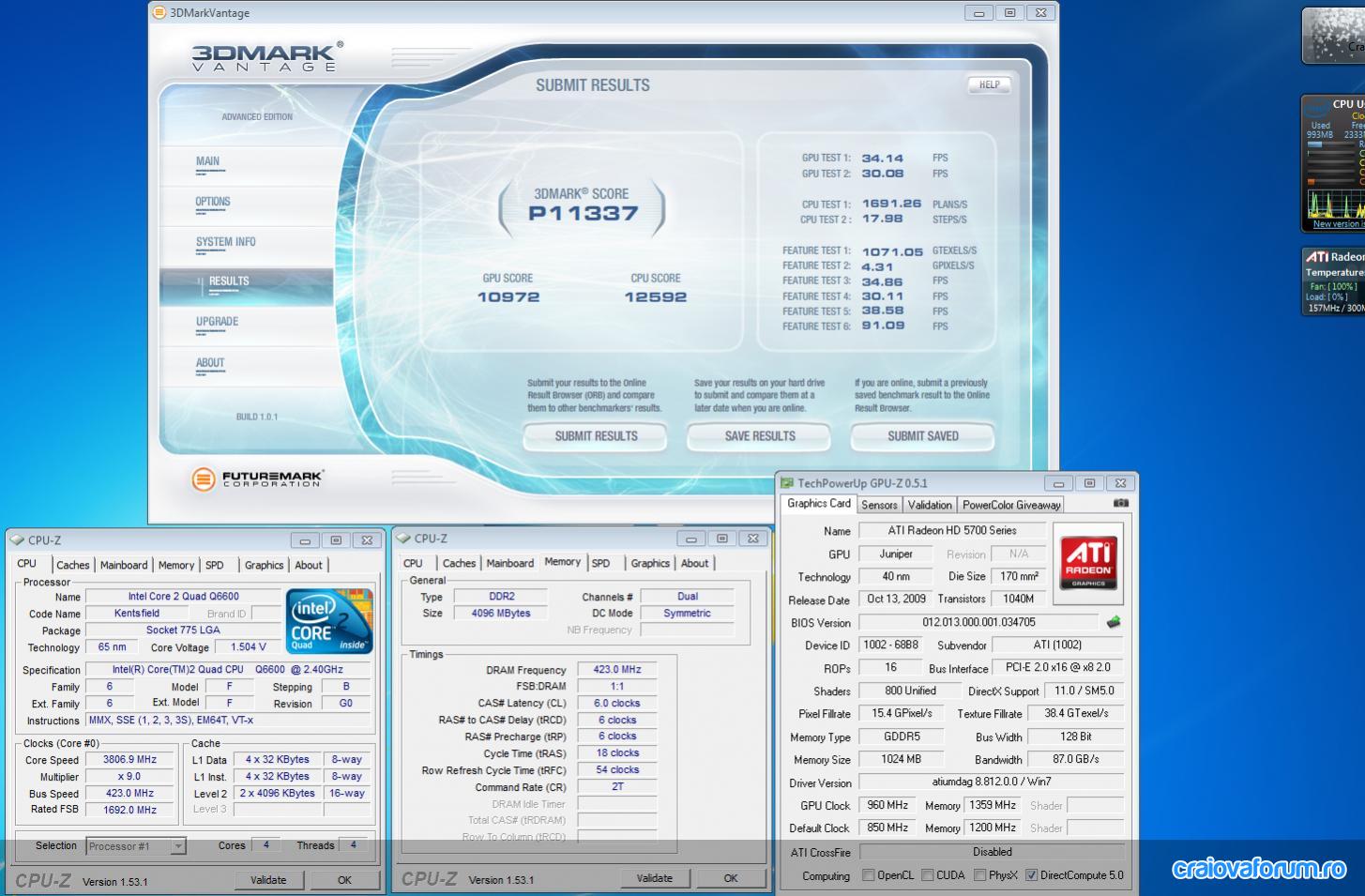Click the Core Speed 3806.9 MHz field

coord(130,760)
